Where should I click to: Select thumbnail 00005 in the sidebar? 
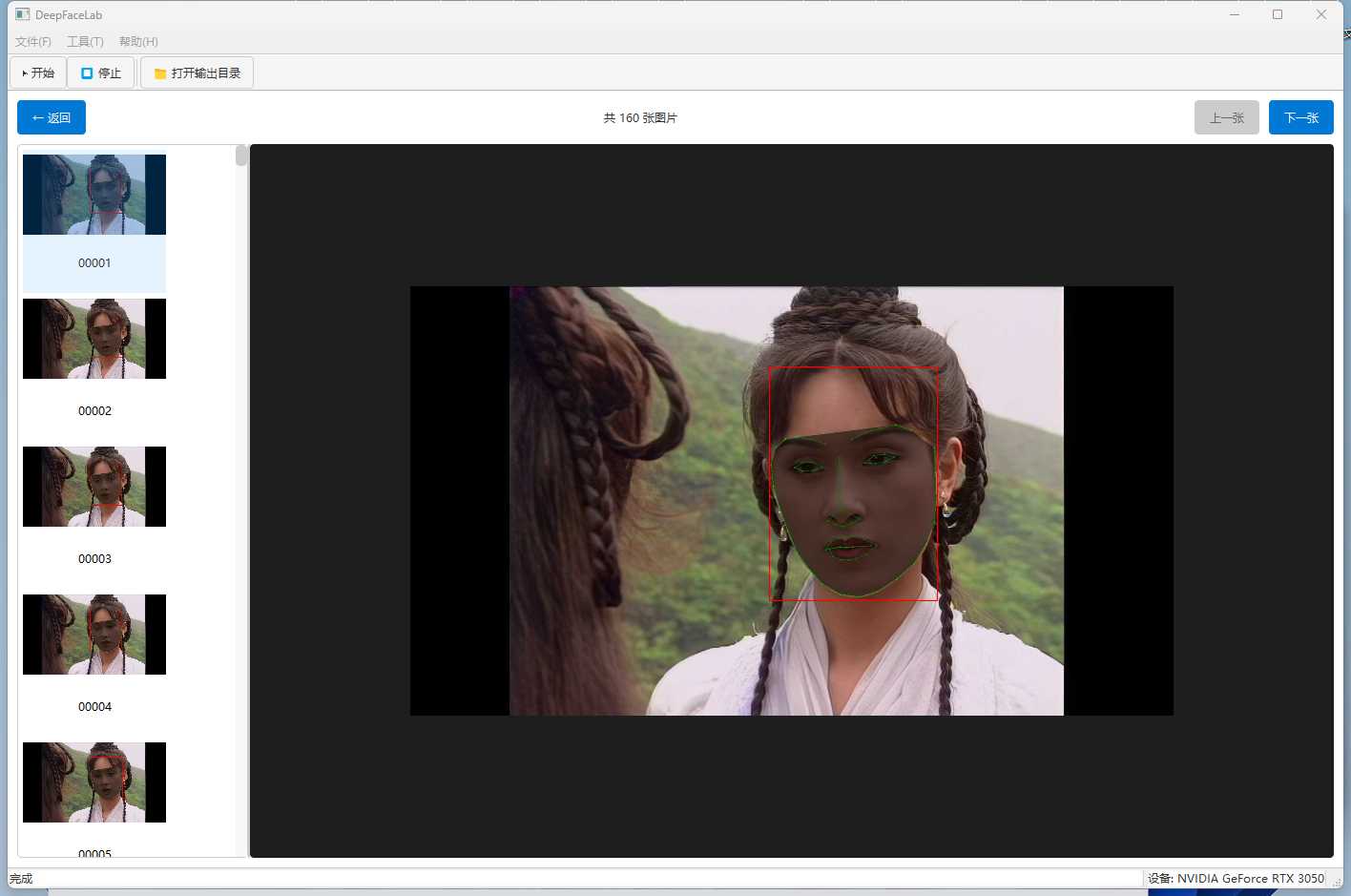(x=94, y=782)
